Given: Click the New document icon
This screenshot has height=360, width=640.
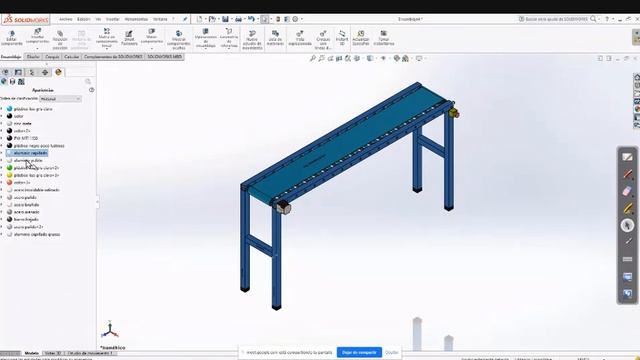Looking at the screenshot, I should point(199,19).
